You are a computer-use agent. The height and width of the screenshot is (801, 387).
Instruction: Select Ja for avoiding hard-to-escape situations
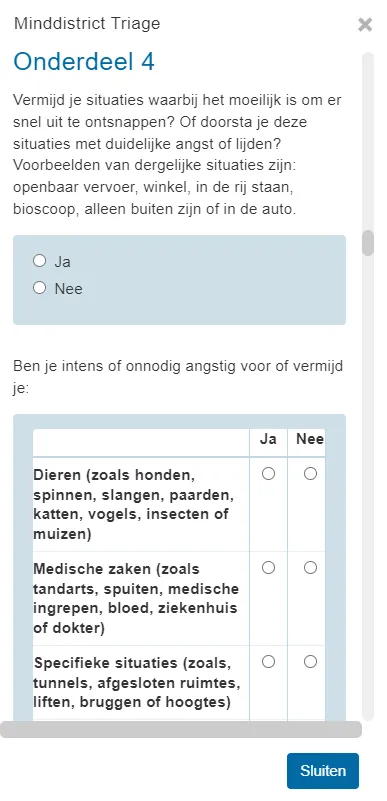click(x=40, y=261)
